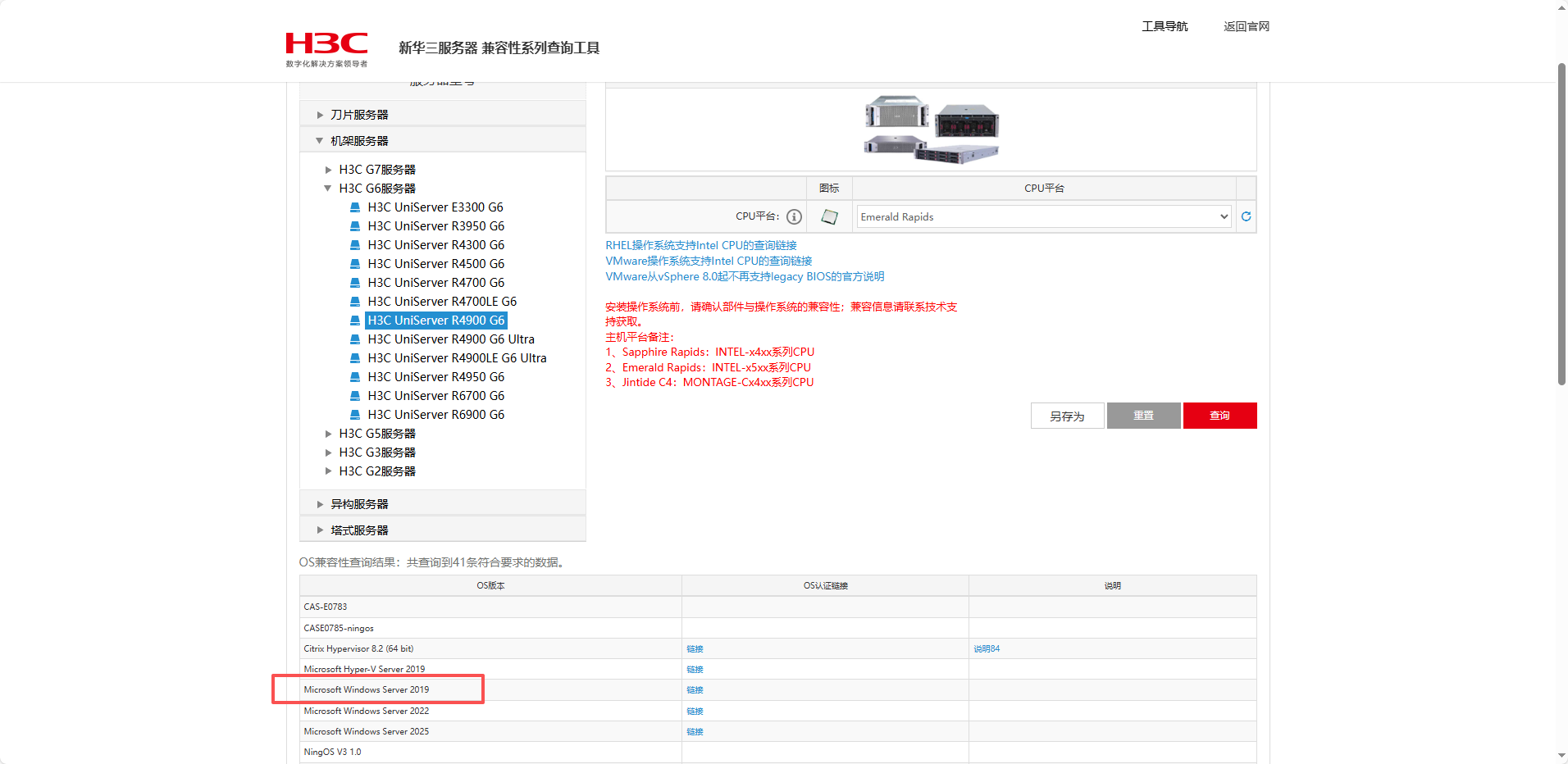Select H3C UniServer R4900 G6 Ultra
This screenshot has height=764, width=1568.
click(450, 339)
